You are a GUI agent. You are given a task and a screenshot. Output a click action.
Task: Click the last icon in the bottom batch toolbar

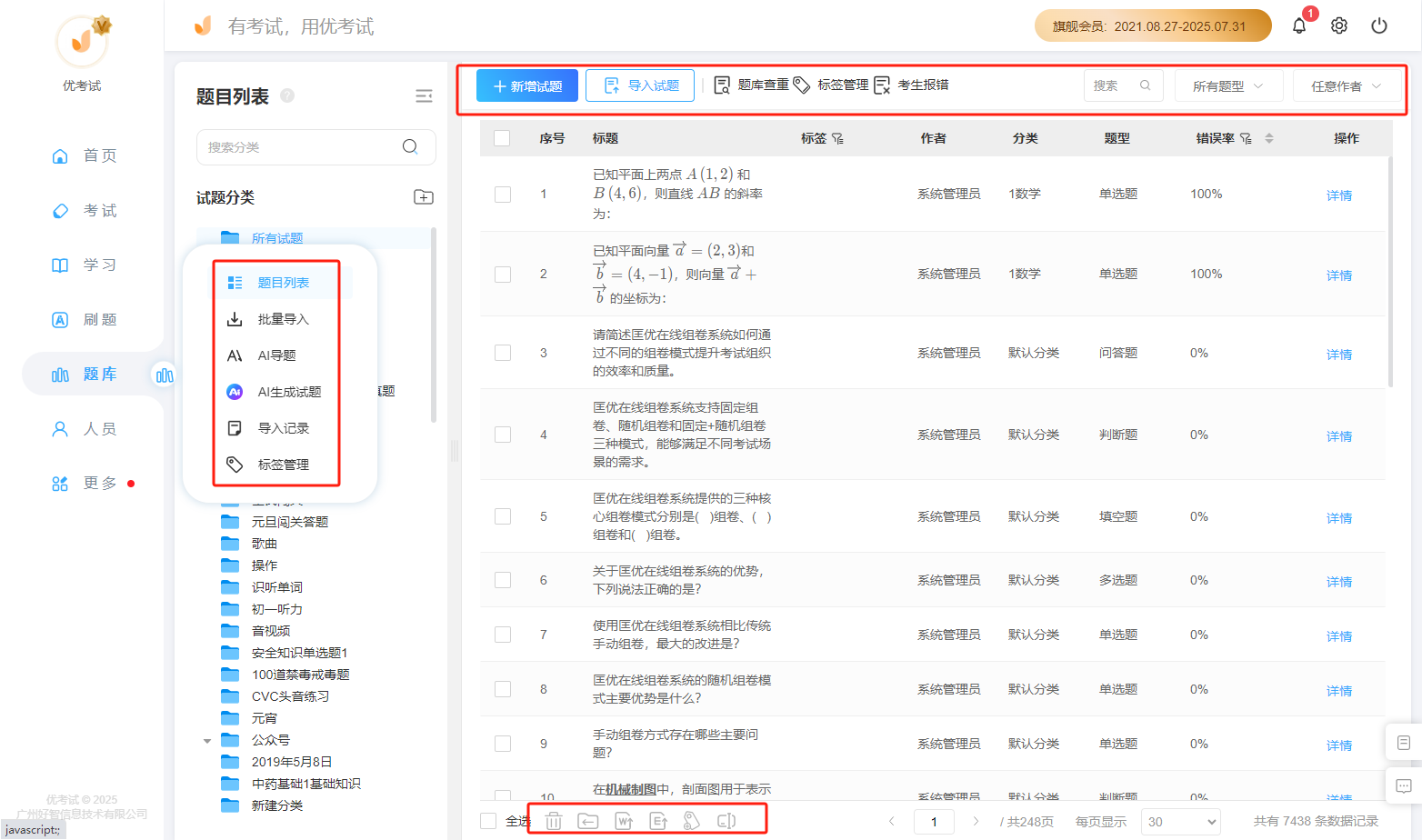(726, 821)
